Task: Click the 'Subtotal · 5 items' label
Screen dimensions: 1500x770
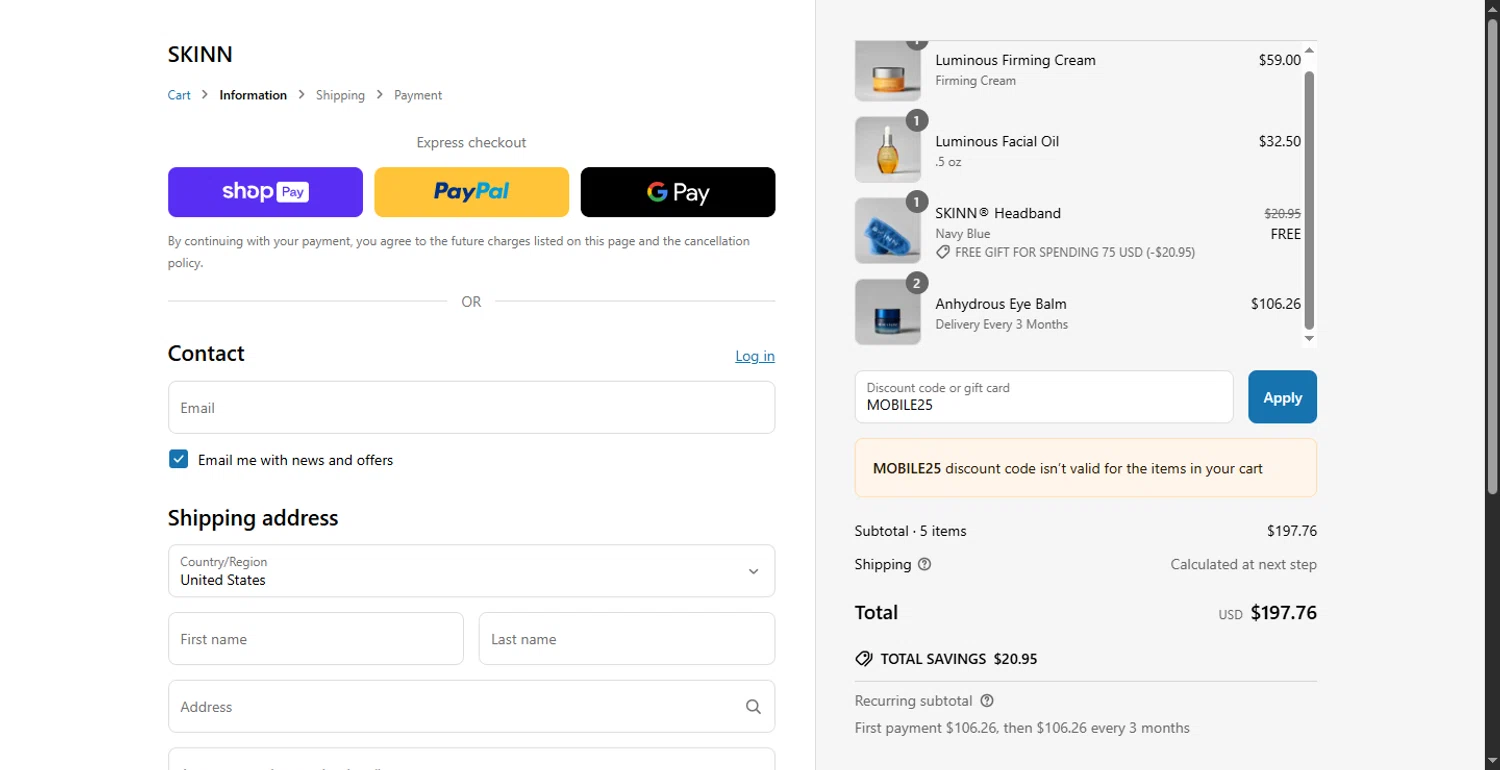Action: (x=911, y=531)
